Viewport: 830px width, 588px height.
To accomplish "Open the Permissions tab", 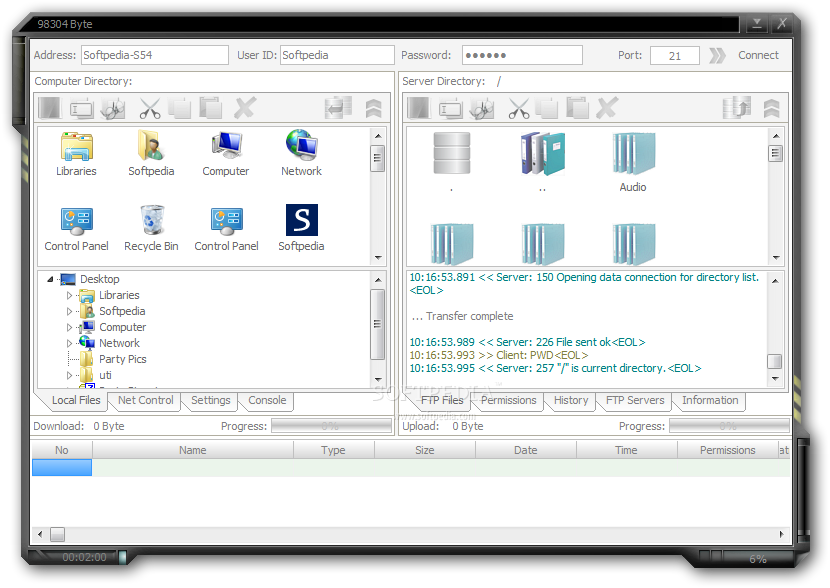I will (x=509, y=401).
